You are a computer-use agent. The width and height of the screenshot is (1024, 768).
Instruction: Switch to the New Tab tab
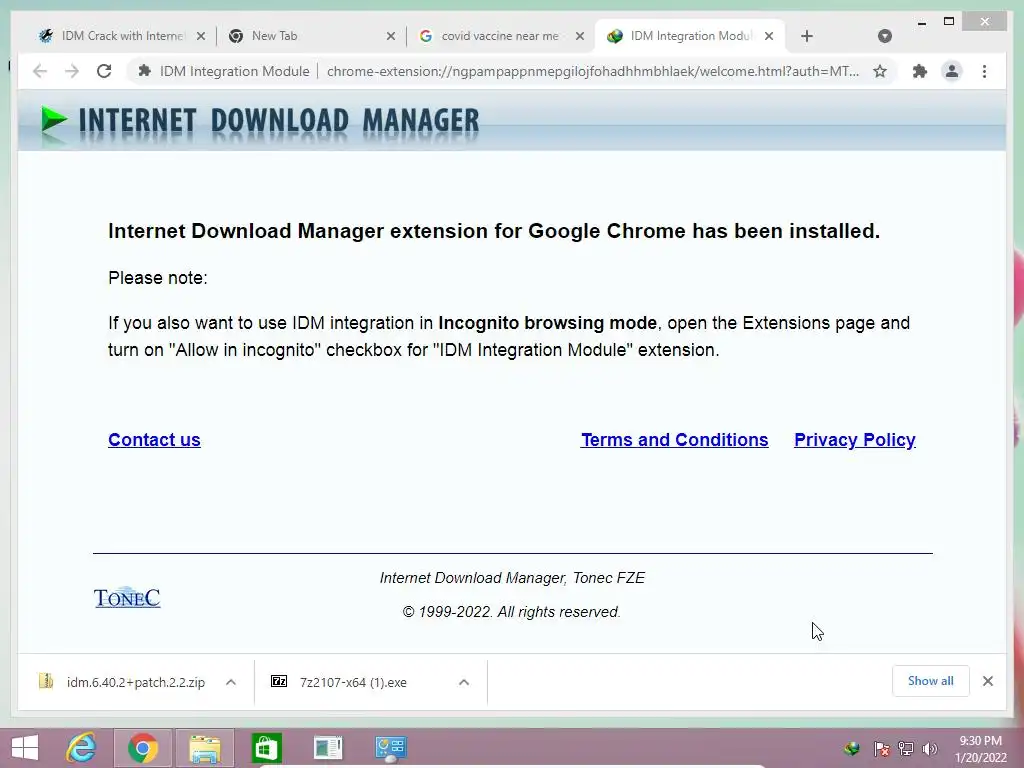[312, 36]
